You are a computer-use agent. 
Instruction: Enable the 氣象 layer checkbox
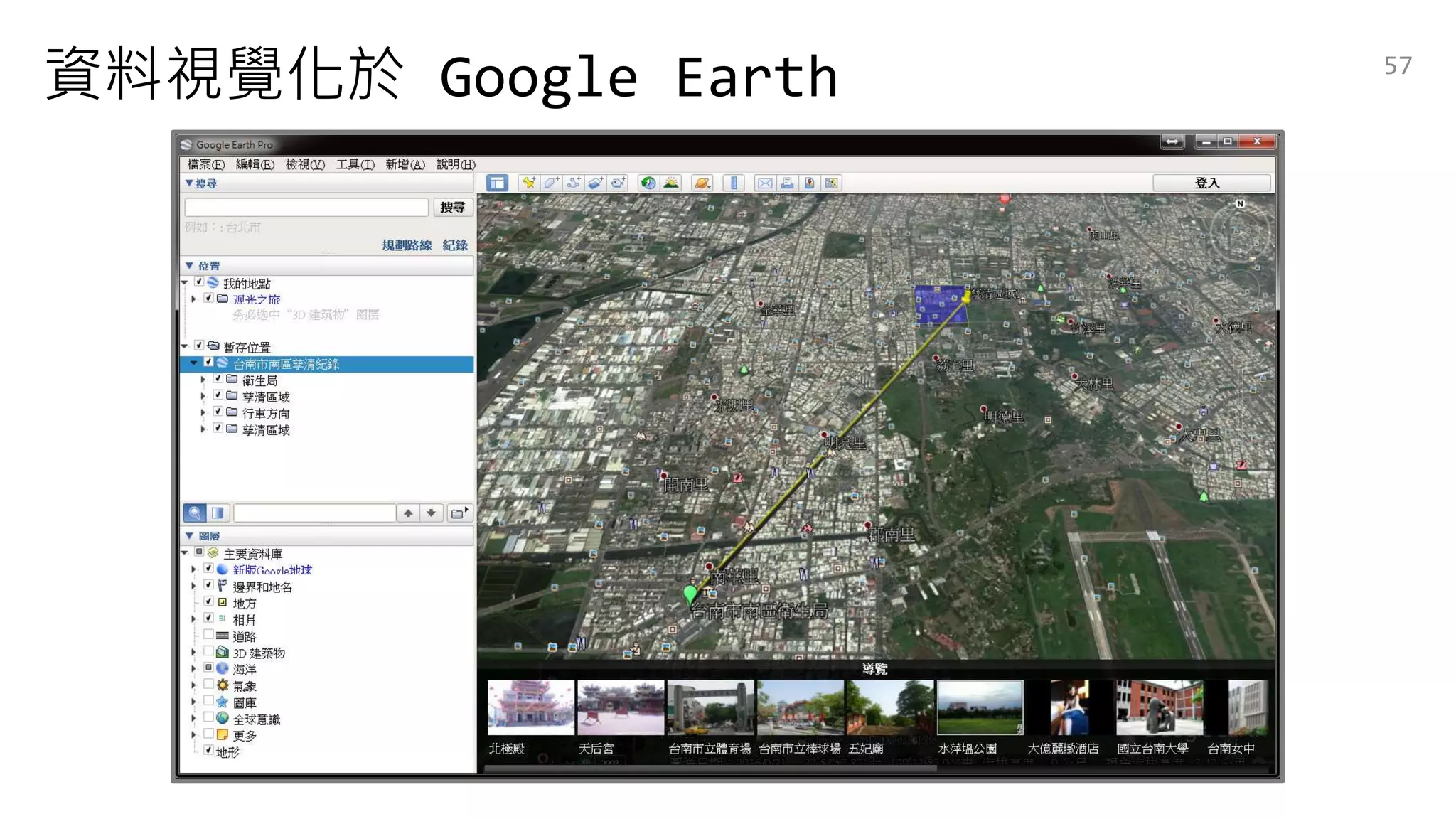pyautogui.click(x=208, y=685)
